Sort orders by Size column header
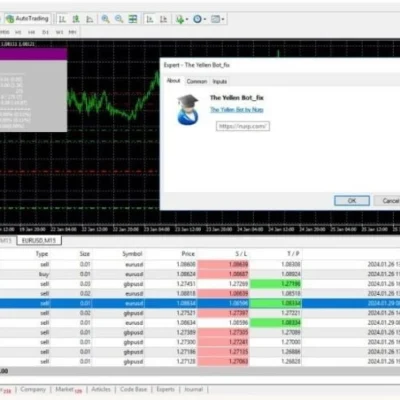 point(85,254)
